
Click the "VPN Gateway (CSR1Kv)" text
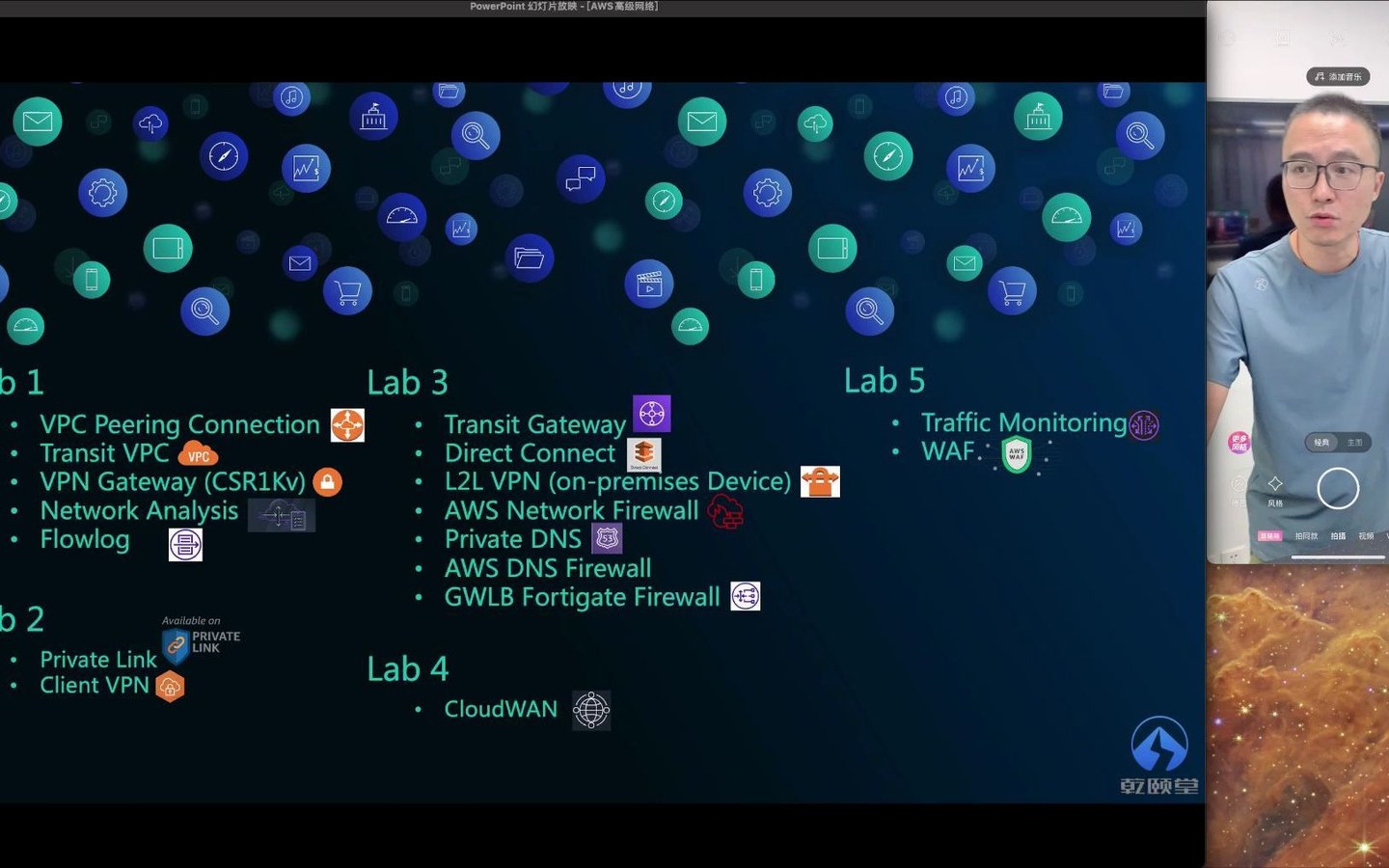[173, 482]
